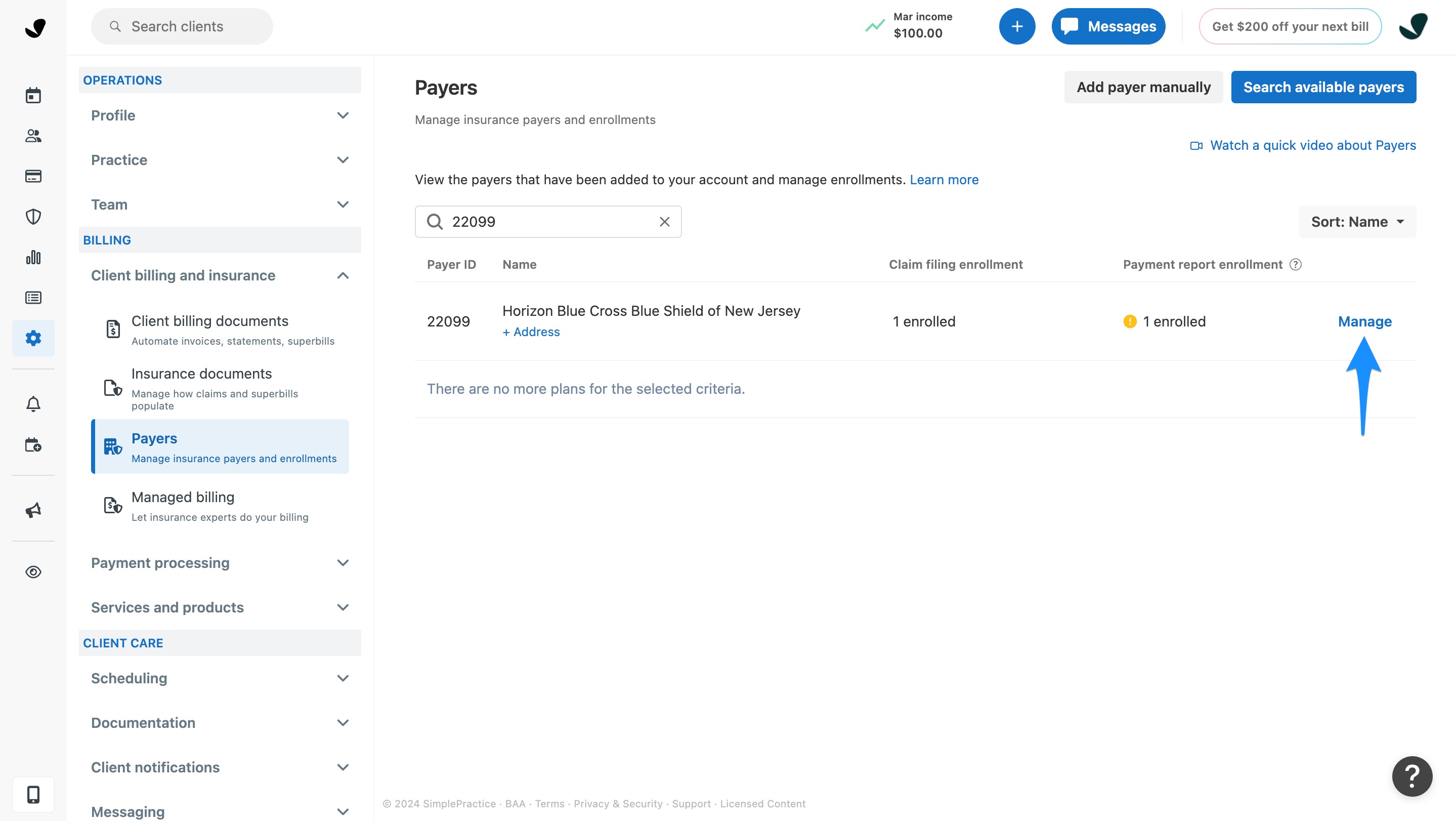
Task: Click the Mar income trend indicator
Action: click(x=875, y=25)
